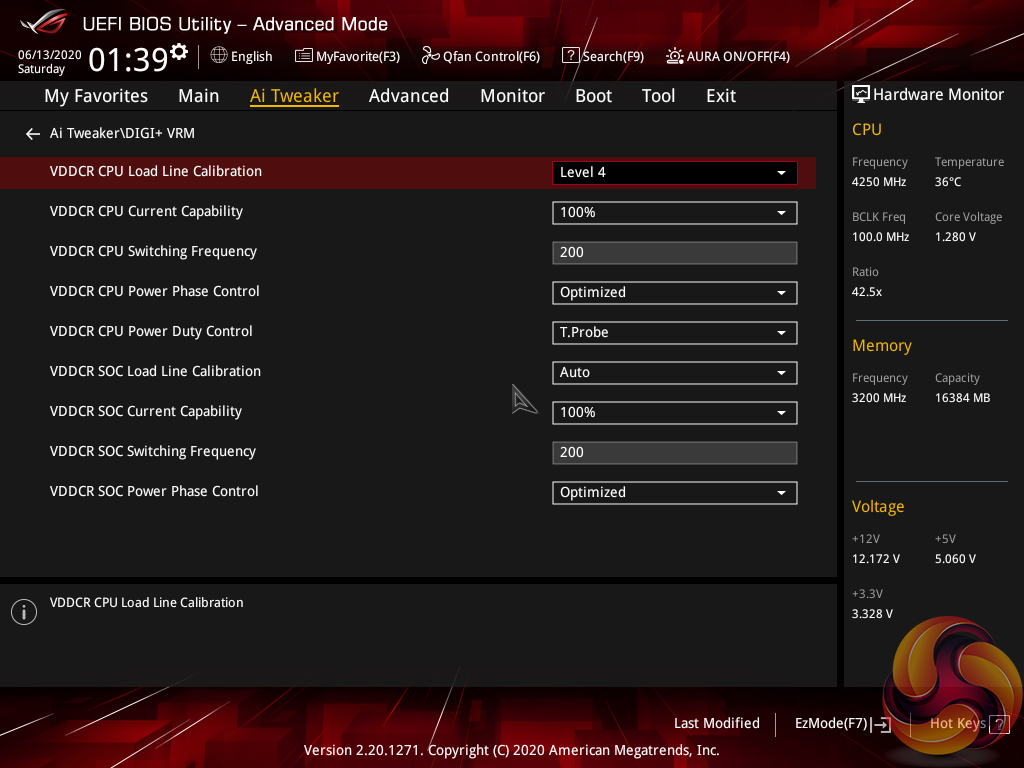This screenshot has width=1024, height=768.
Task: Click the settings gear next to the clock
Action: coord(179,51)
